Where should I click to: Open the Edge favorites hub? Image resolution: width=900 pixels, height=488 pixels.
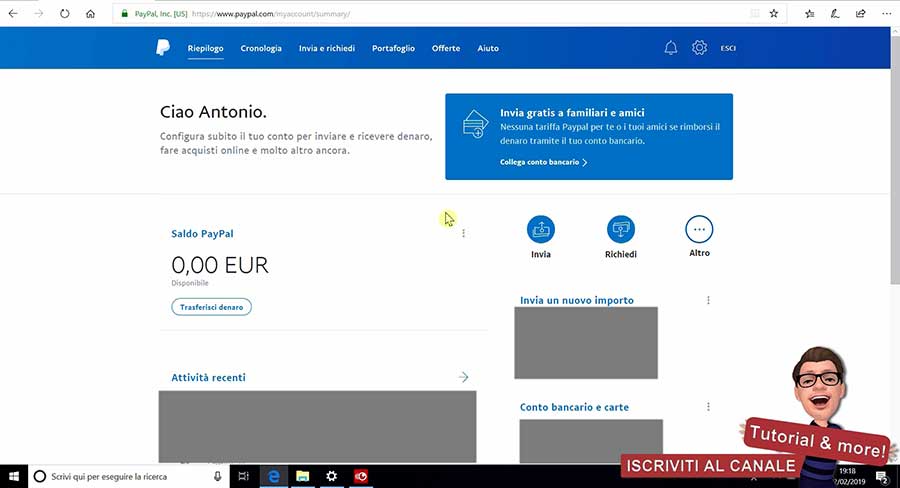(809, 13)
